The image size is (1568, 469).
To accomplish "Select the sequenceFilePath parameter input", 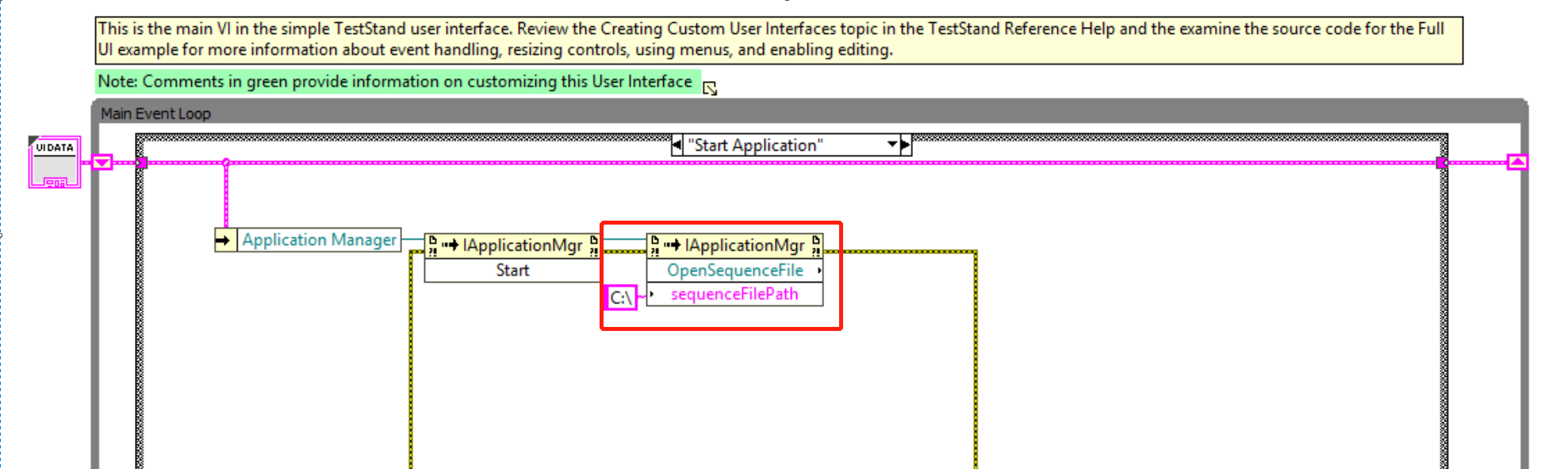I will coord(735,294).
